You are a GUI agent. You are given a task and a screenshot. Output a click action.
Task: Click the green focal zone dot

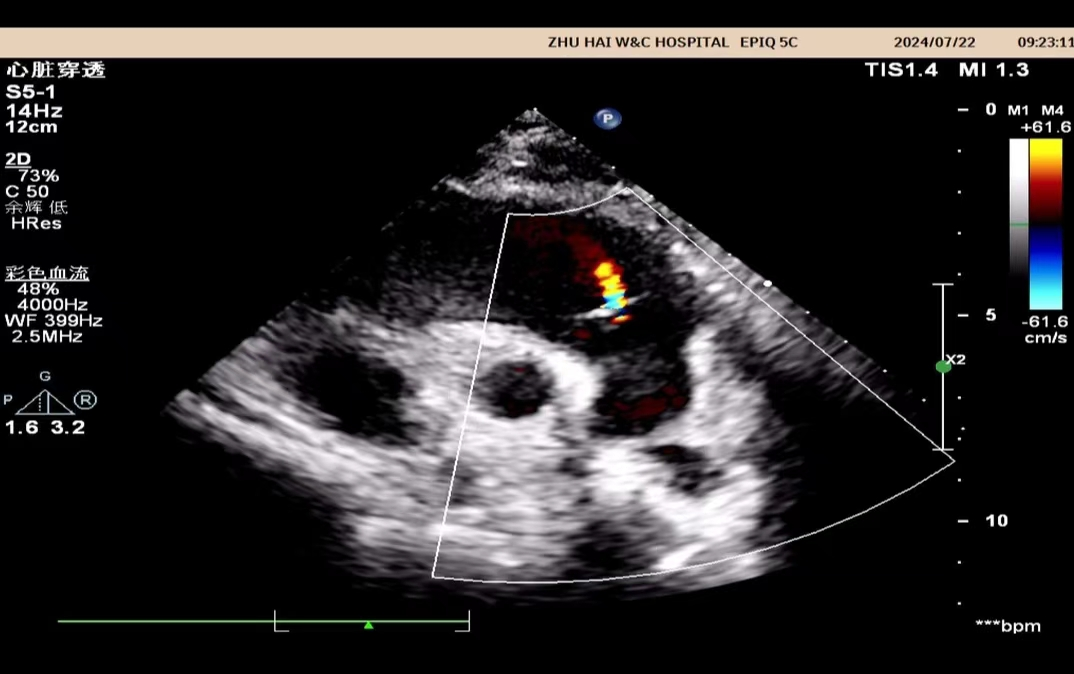(x=942, y=367)
